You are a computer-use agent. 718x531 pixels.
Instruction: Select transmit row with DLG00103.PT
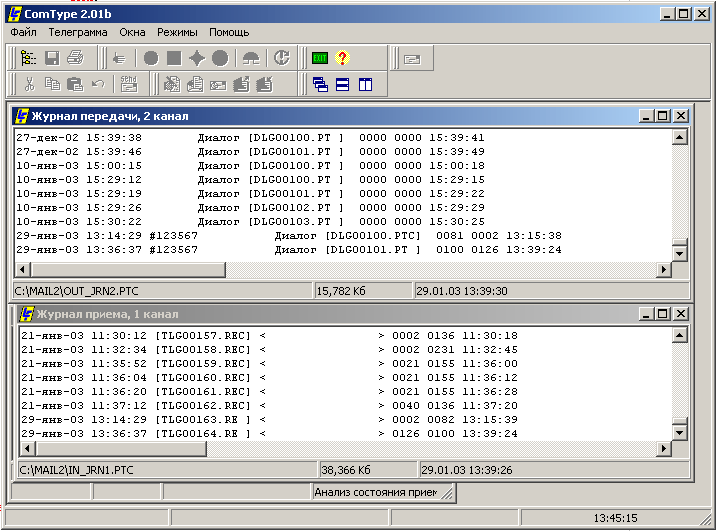[250, 222]
